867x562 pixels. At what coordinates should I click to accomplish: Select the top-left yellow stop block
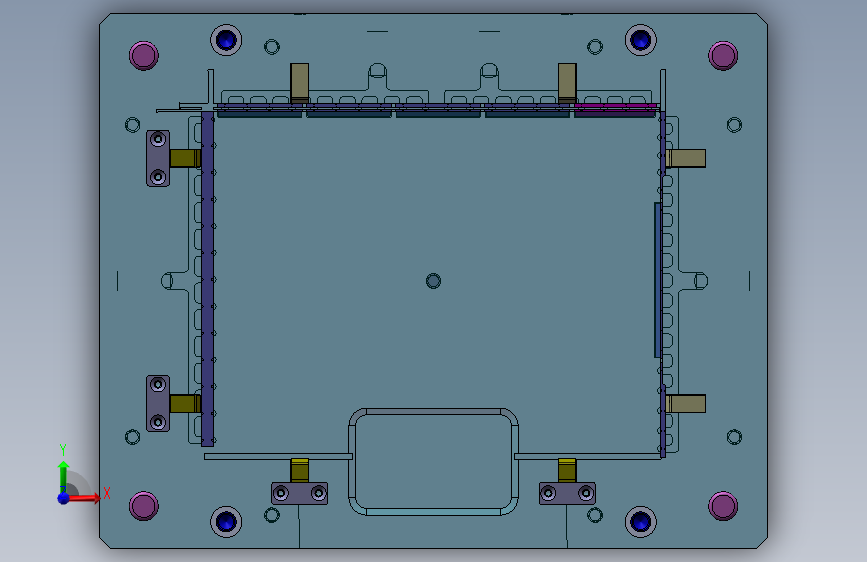pos(300,83)
